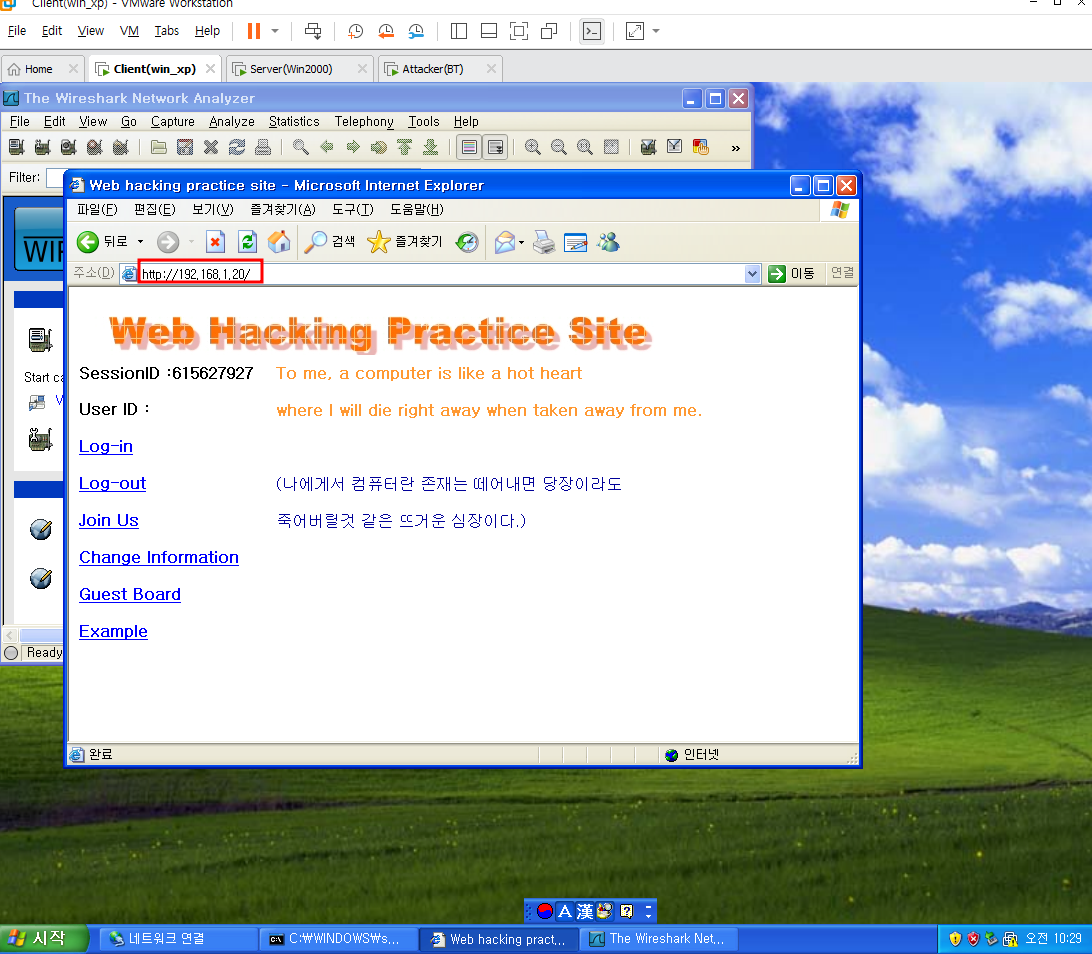The width and height of the screenshot is (1092, 954).
Task: Click system tray clock 오전 10:29
Action: (x=1053, y=939)
